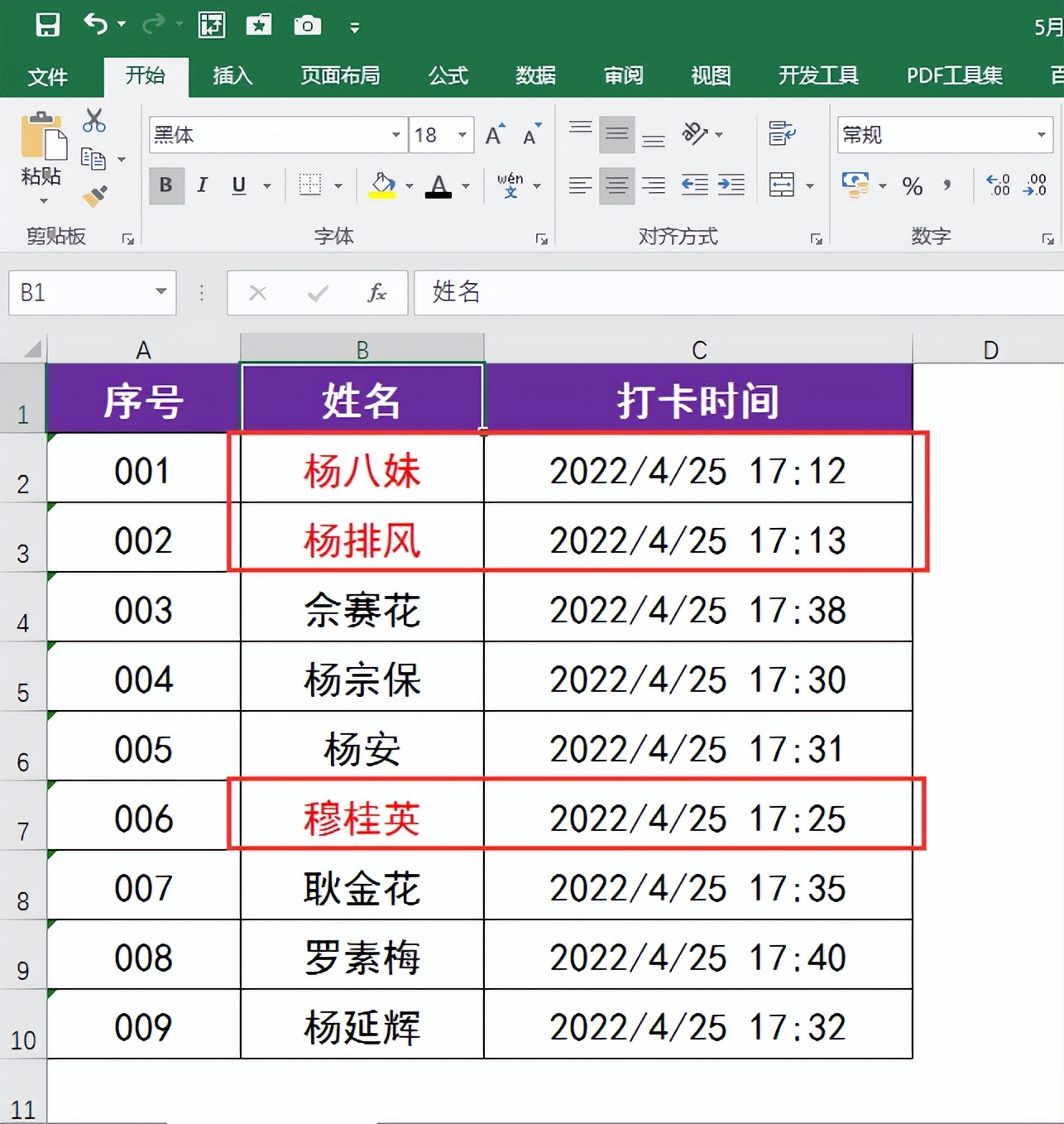Open the number format dropdown 常规
Viewport: 1064px width, 1124px height.
point(1042,135)
